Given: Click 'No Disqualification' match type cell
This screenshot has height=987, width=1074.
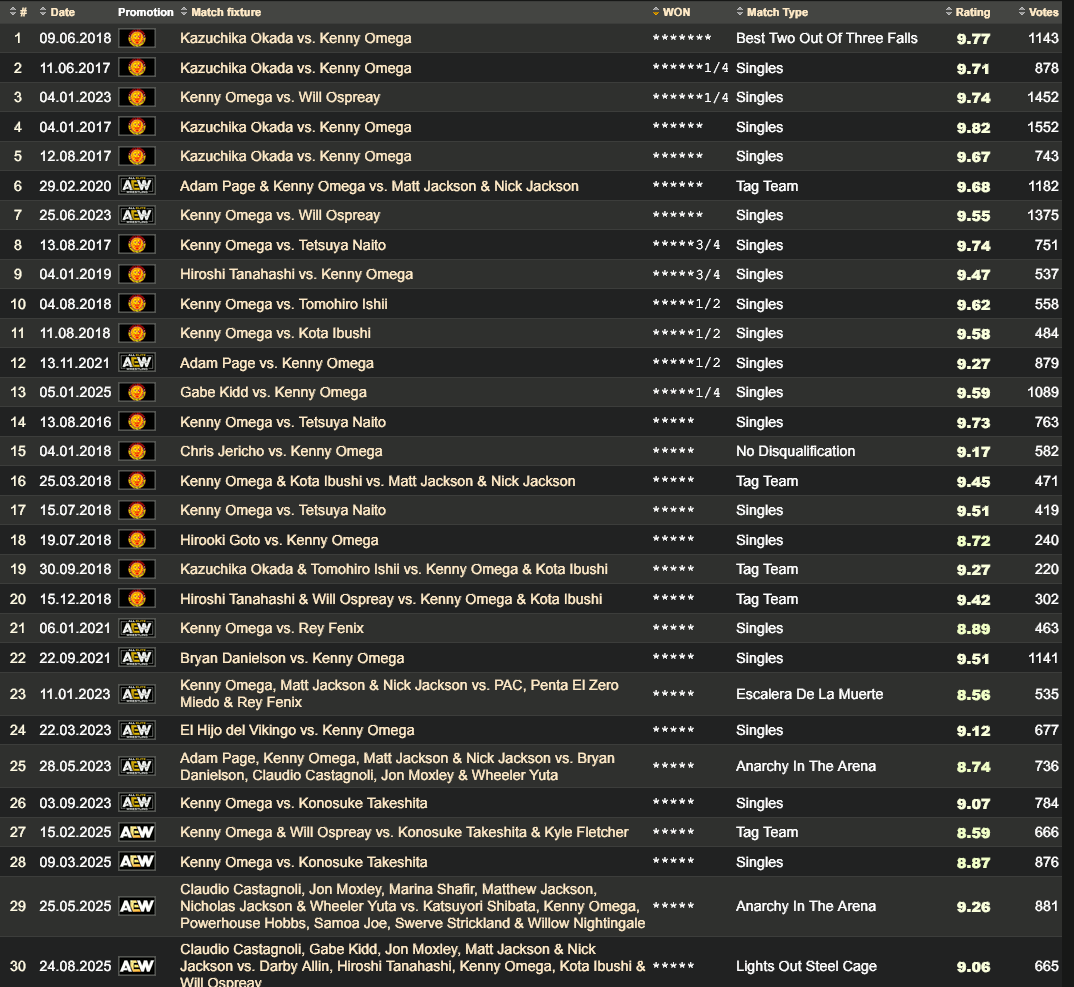Looking at the screenshot, I should [795, 451].
